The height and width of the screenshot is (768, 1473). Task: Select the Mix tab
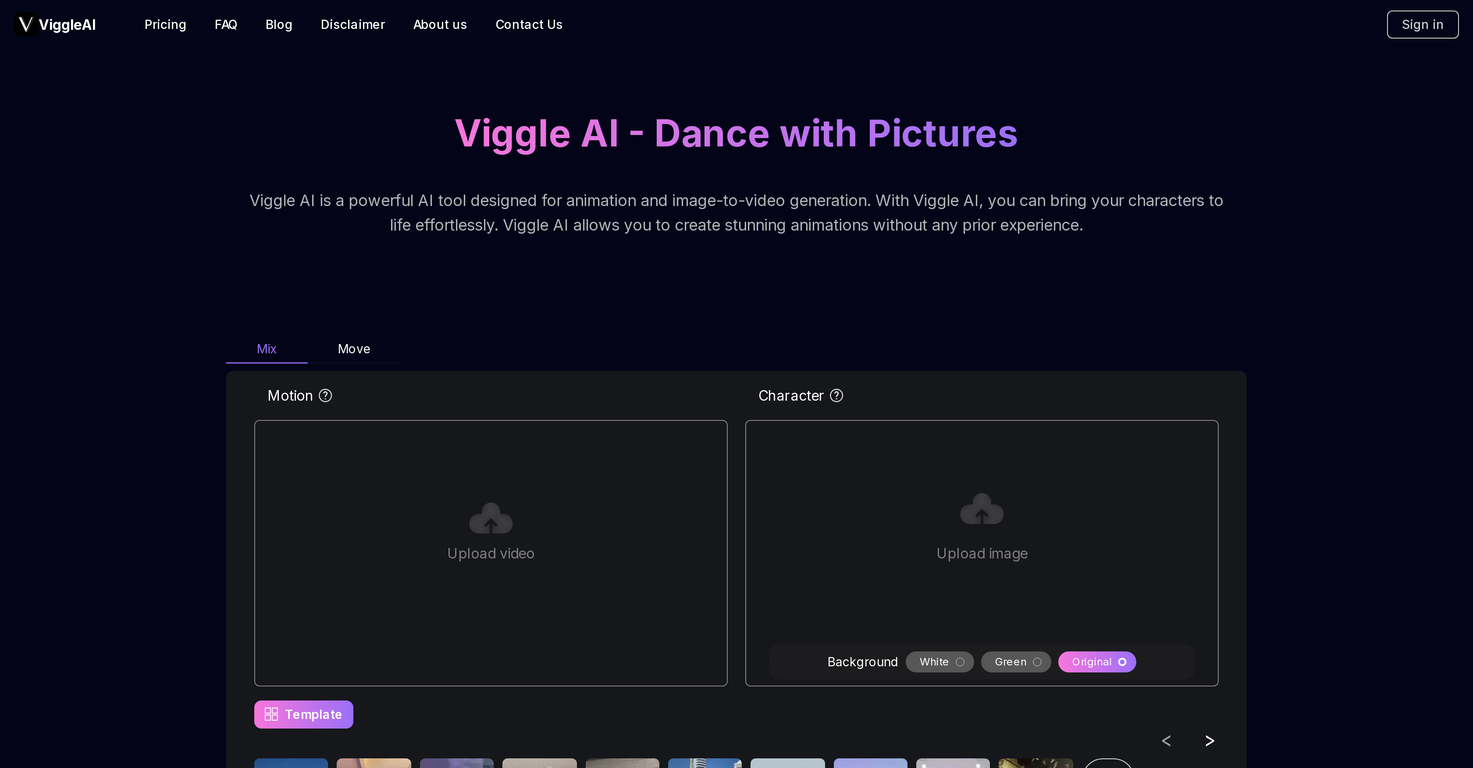coord(266,349)
